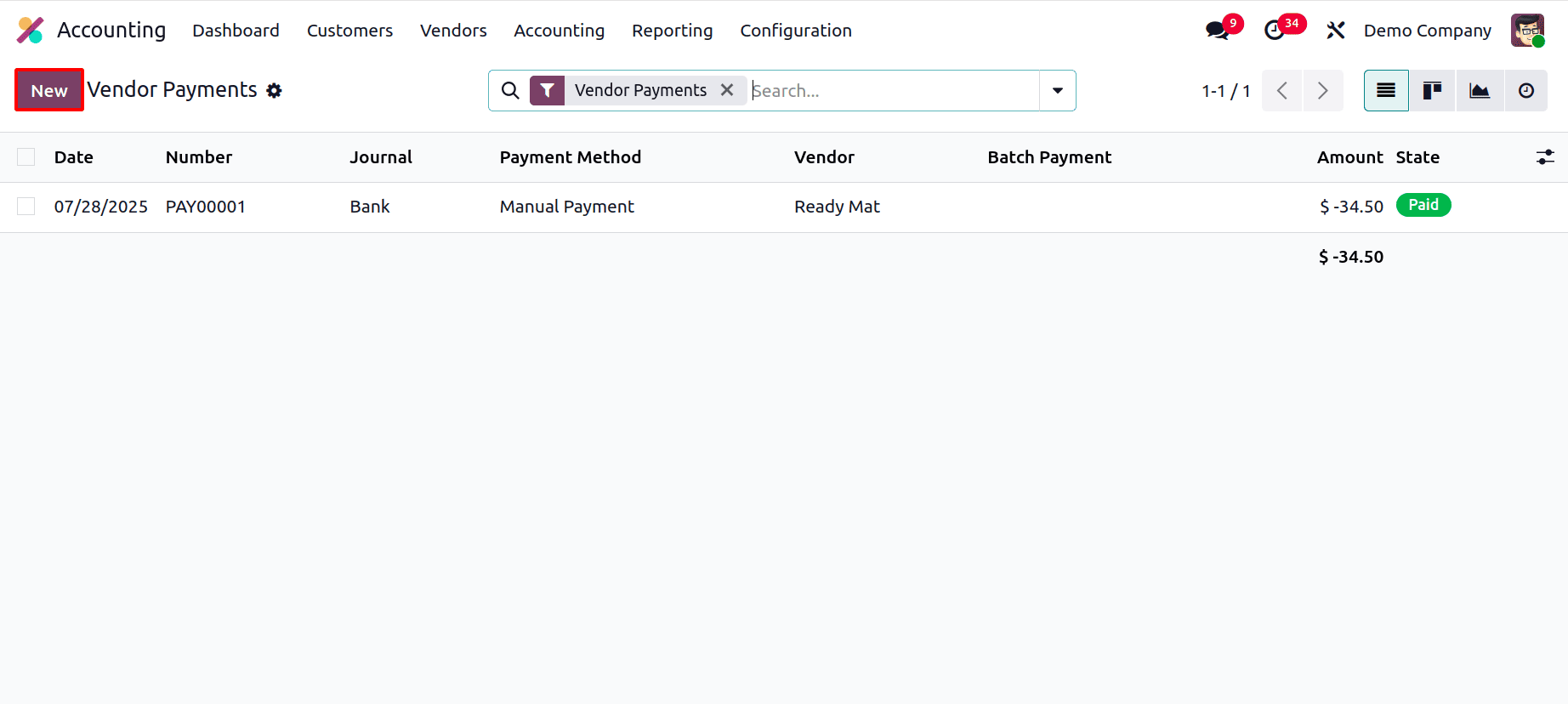Sort by Batch Payment column header

coord(1049,157)
